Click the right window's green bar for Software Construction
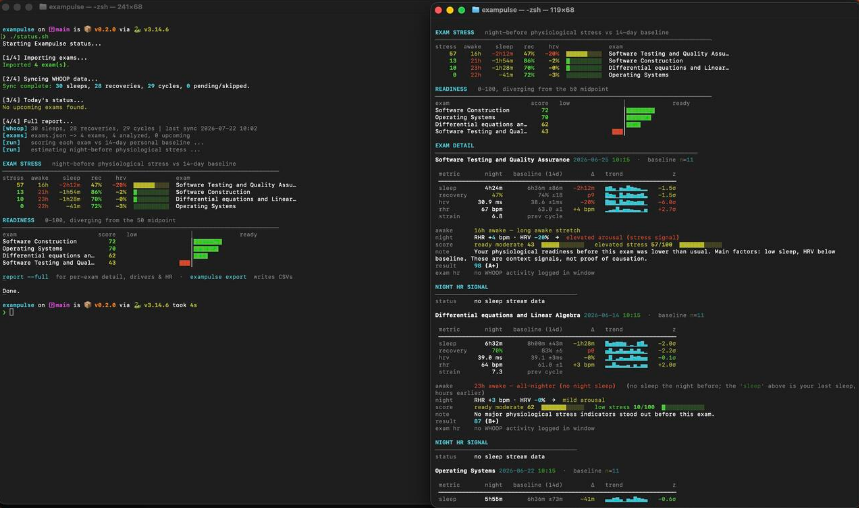Screen dimensions: 859x508 [x=640, y=111]
